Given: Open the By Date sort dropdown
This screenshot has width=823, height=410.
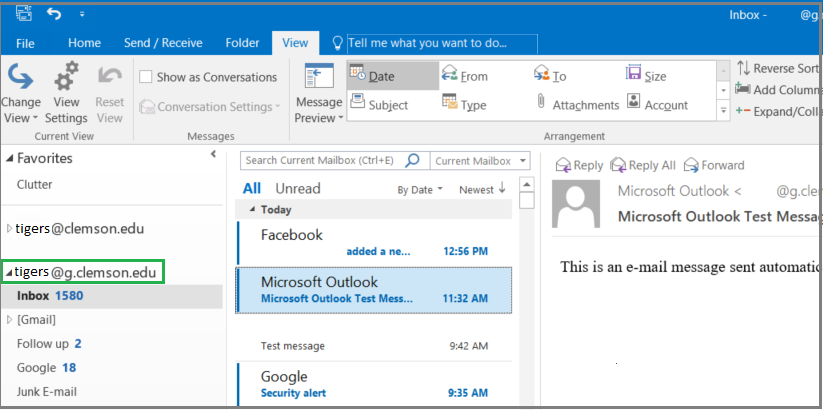Looking at the screenshot, I should pos(420,190).
